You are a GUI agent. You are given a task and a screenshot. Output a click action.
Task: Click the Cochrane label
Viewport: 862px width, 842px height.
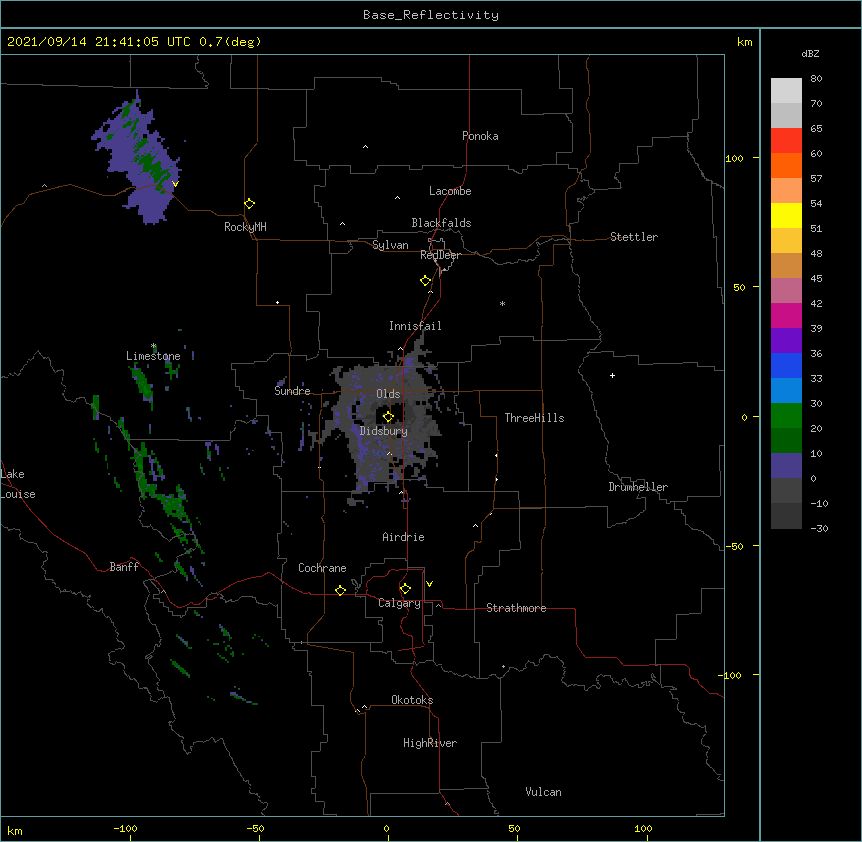point(322,568)
